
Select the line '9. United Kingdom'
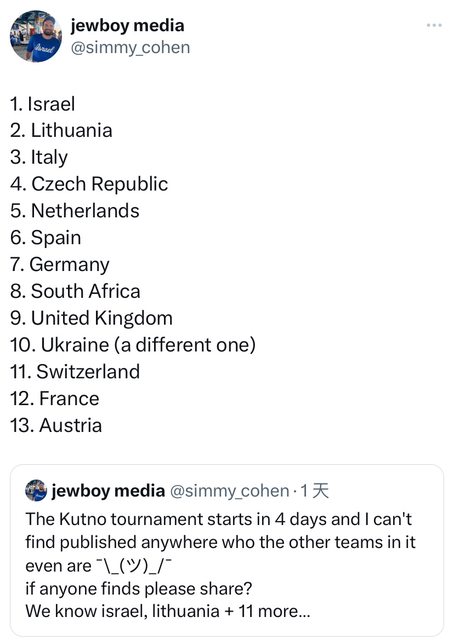(91, 318)
